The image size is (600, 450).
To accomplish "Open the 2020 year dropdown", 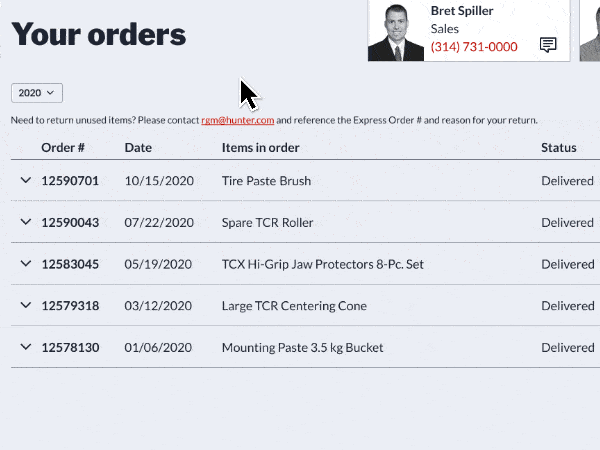I will (37, 93).
